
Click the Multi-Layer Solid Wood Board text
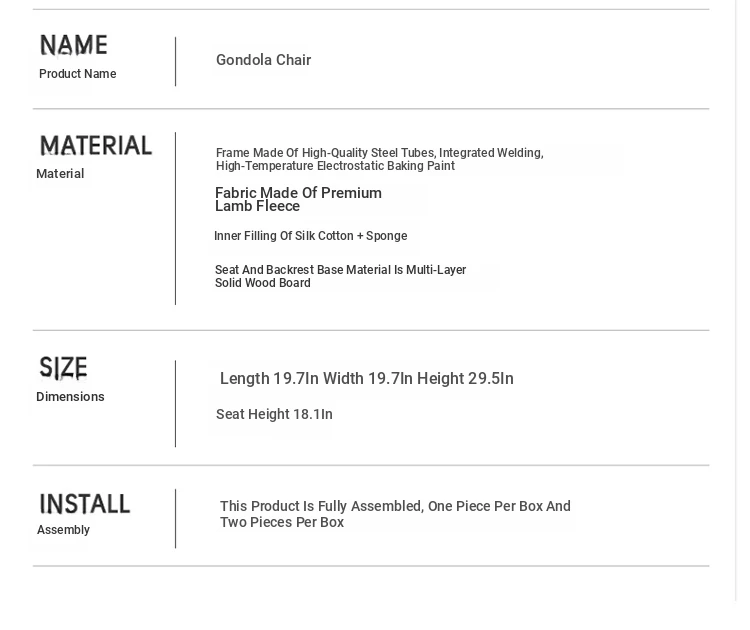click(340, 277)
